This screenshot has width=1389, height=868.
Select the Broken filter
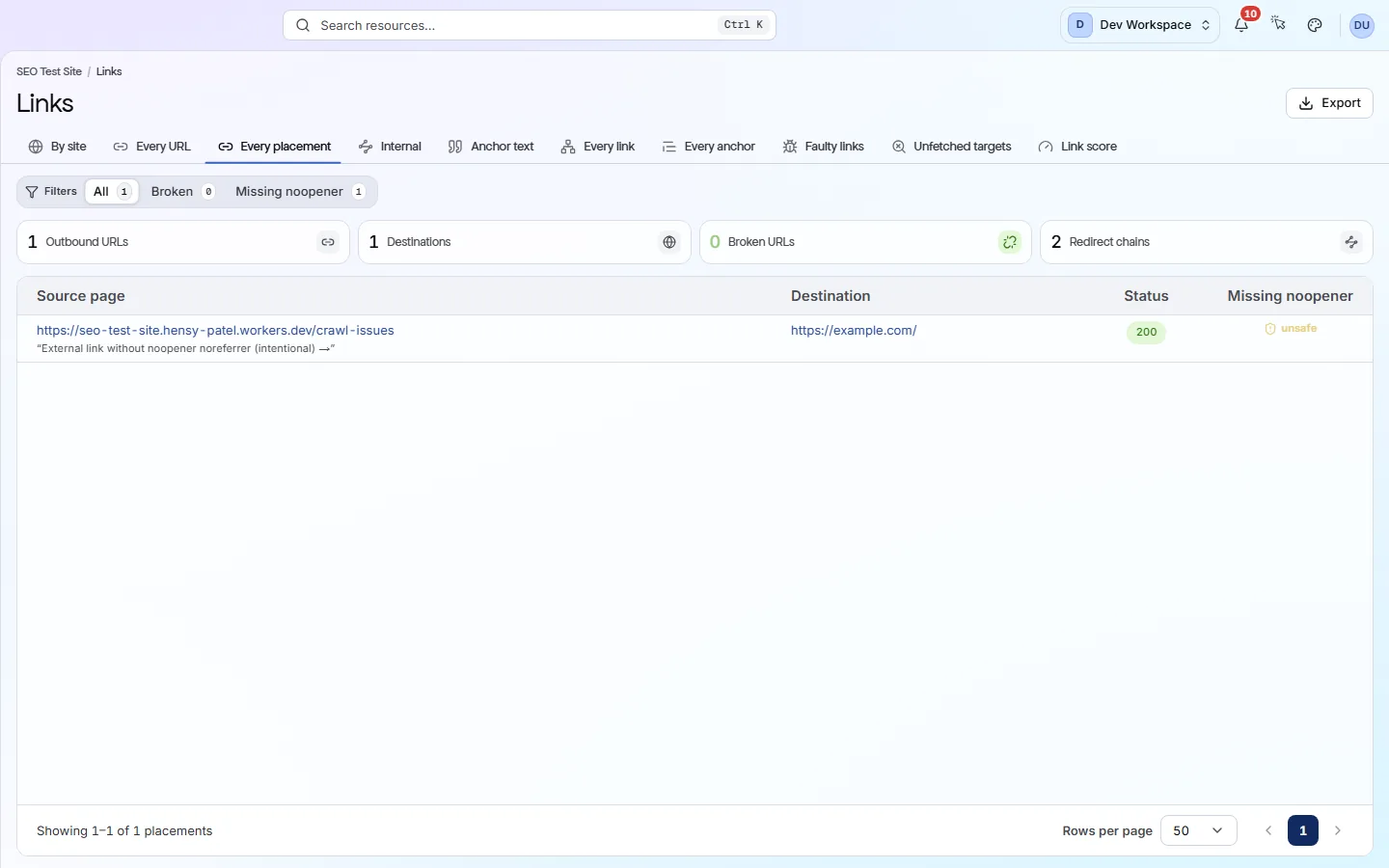pos(182,192)
